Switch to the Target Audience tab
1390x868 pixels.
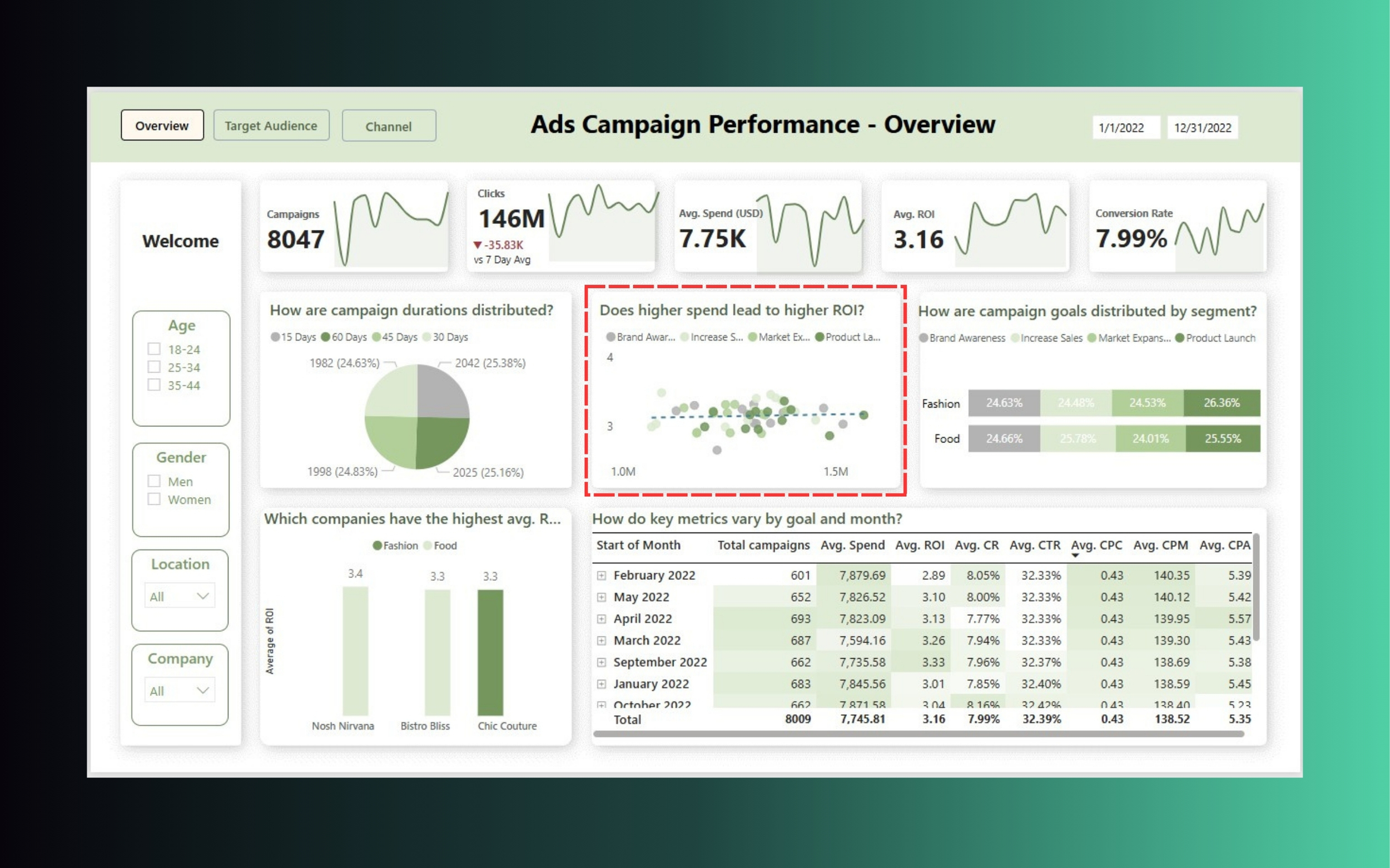(271, 126)
